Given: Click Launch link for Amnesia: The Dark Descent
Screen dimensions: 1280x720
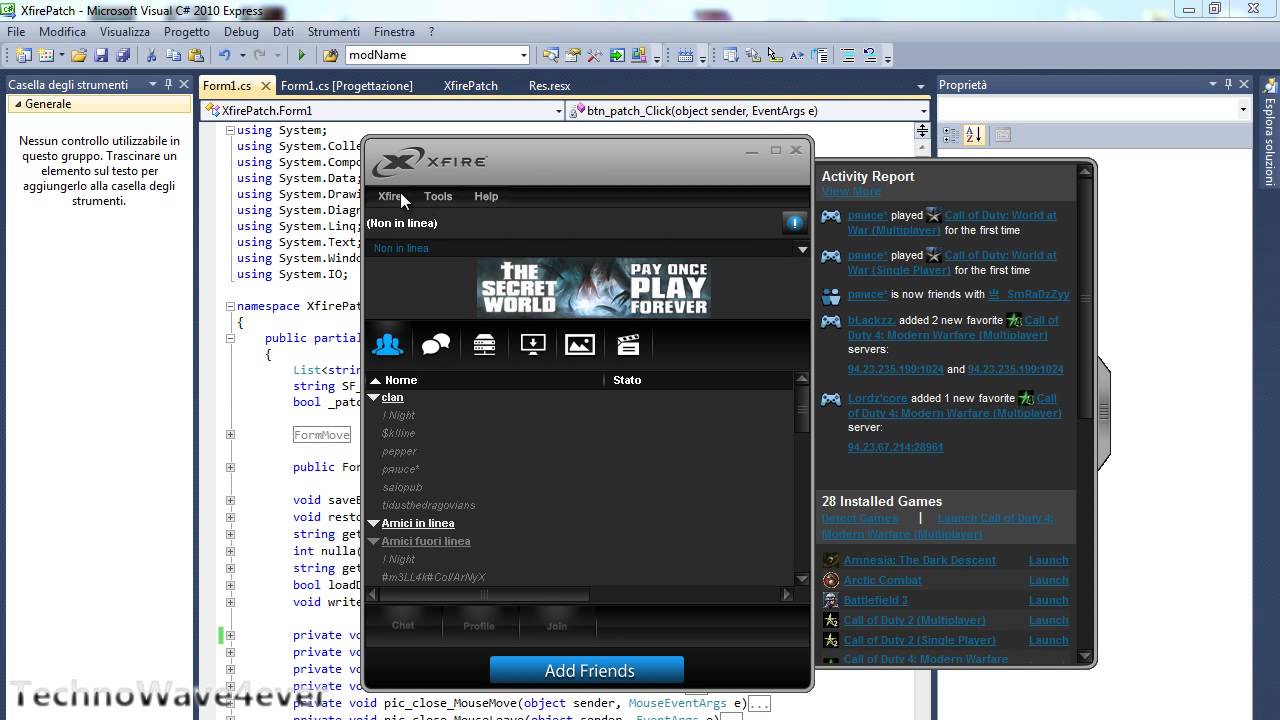Looking at the screenshot, I should point(1048,561).
